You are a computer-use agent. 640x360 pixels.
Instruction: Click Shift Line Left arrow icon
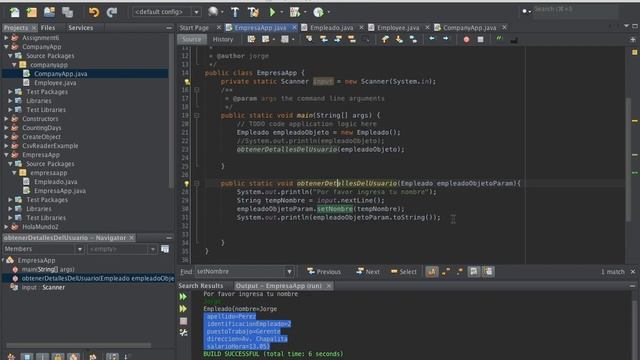pyautogui.click(x=432, y=39)
